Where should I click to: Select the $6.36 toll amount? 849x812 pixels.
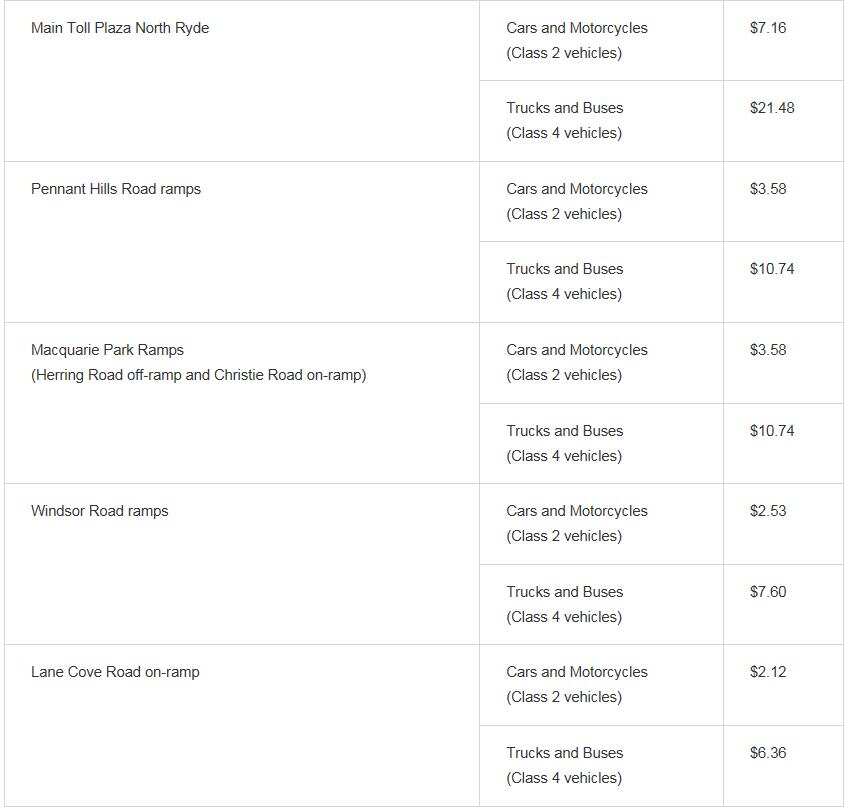[x=768, y=752]
